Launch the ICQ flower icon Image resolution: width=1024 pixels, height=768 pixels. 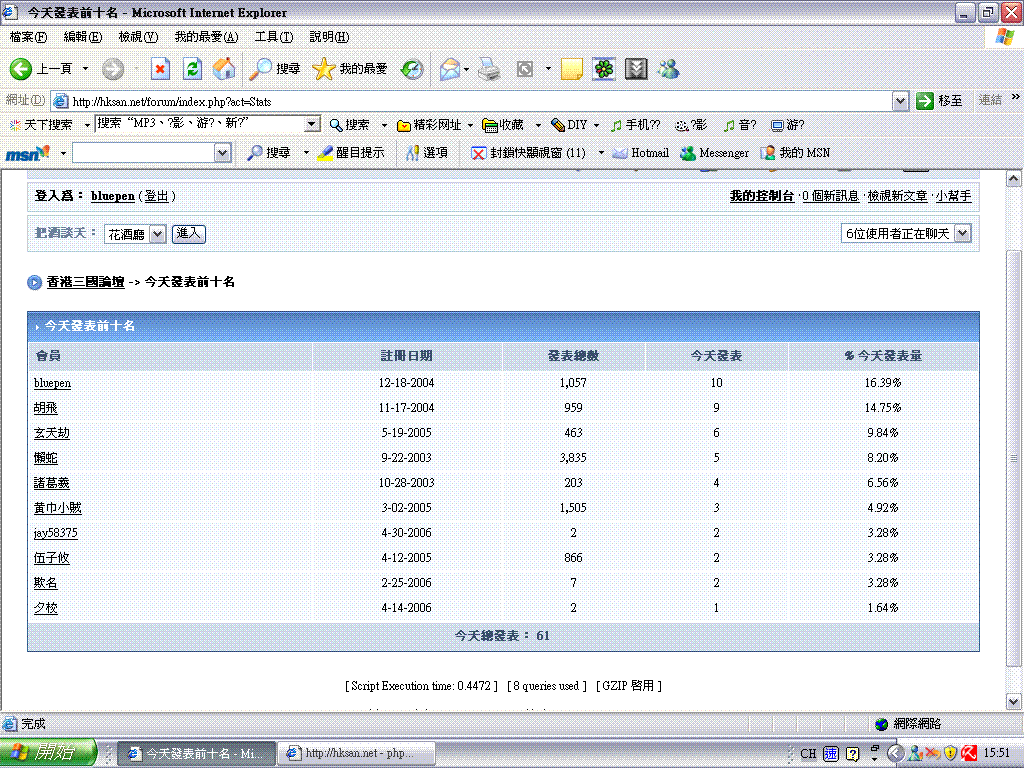[x=604, y=69]
